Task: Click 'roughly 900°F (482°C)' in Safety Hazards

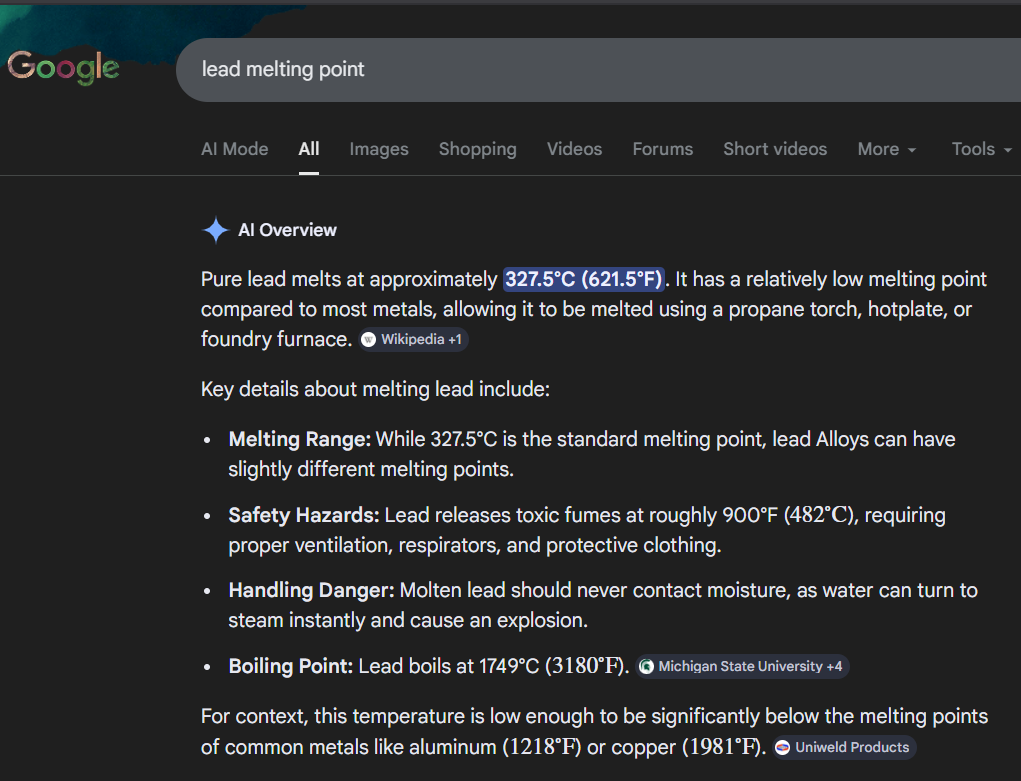Action: click(751, 515)
